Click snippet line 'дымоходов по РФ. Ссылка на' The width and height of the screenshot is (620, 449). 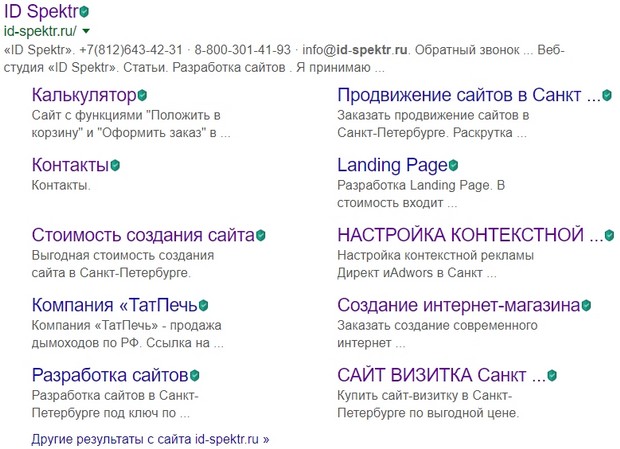pos(121,343)
